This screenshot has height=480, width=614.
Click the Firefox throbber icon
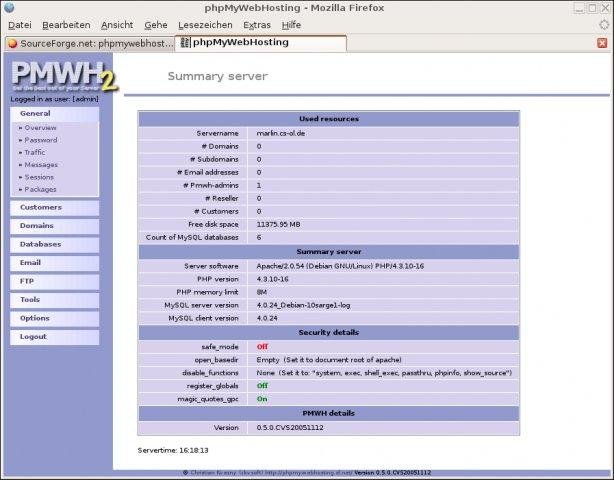[604, 25]
